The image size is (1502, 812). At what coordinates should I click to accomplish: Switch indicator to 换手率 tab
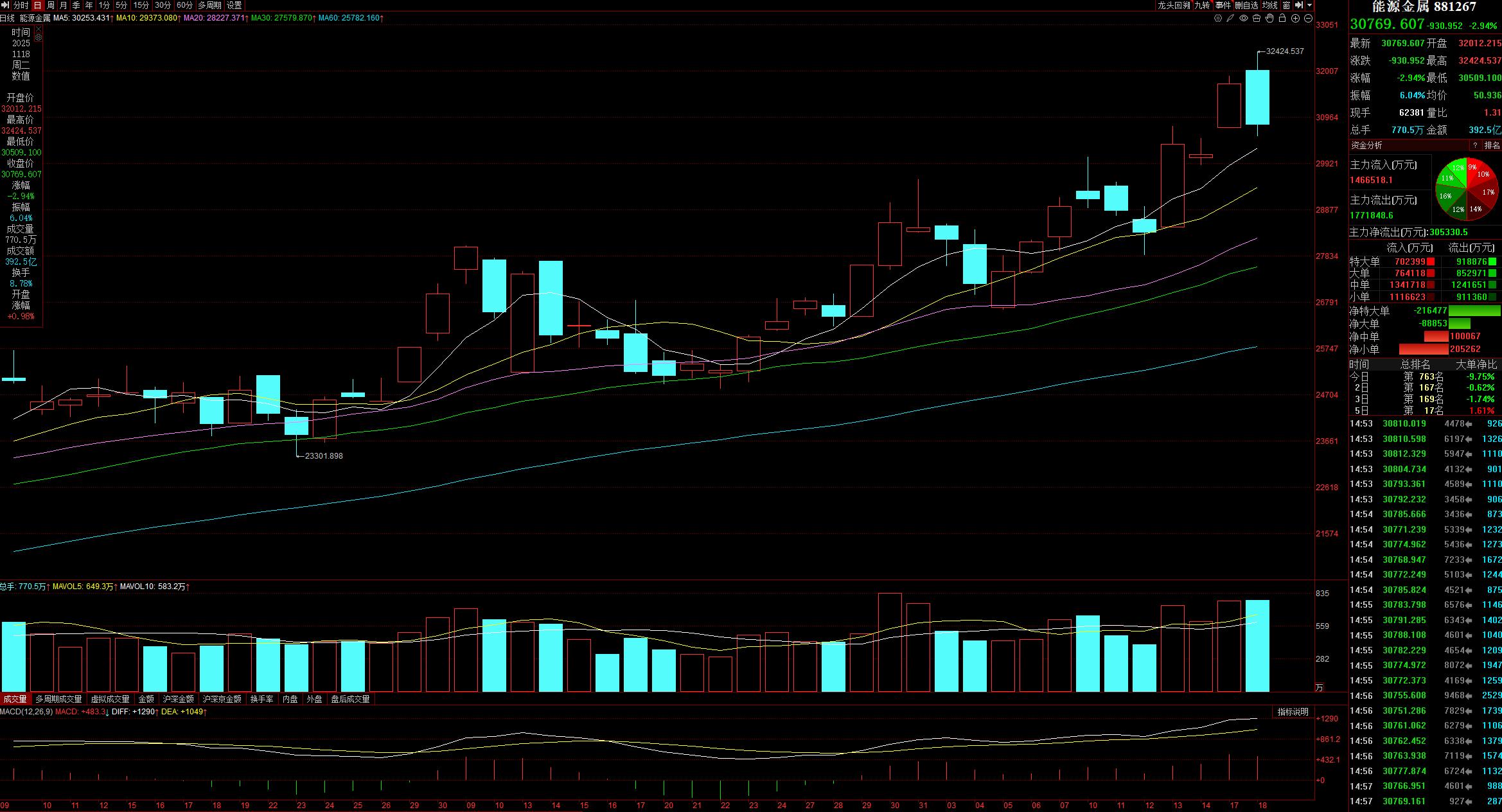(262, 699)
